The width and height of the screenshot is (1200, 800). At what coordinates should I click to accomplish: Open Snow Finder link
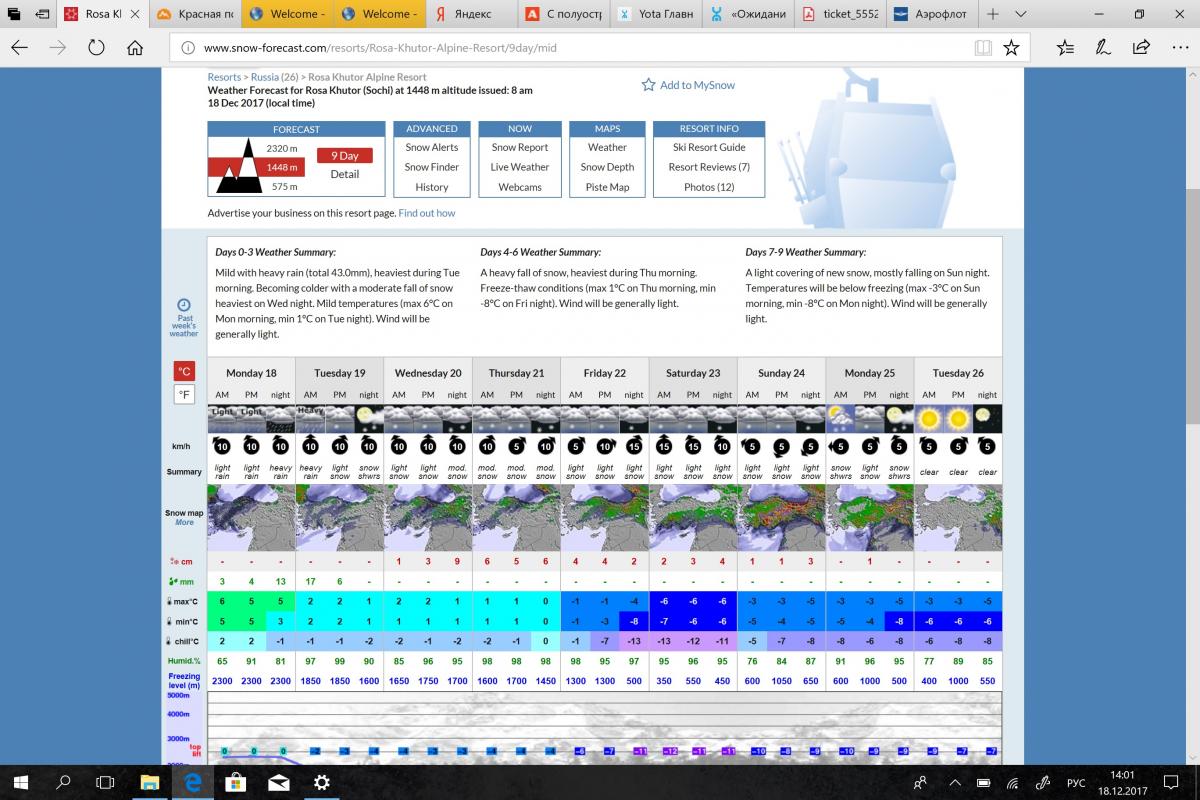coord(432,167)
